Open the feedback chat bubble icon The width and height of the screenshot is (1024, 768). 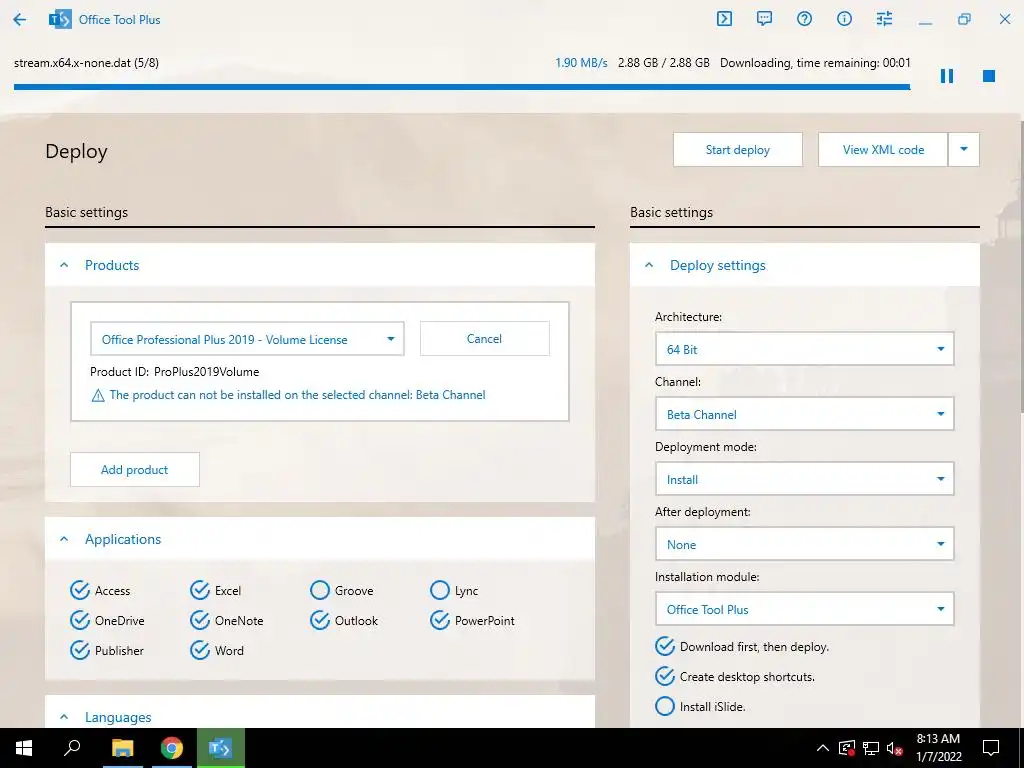[x=764, y=19]
